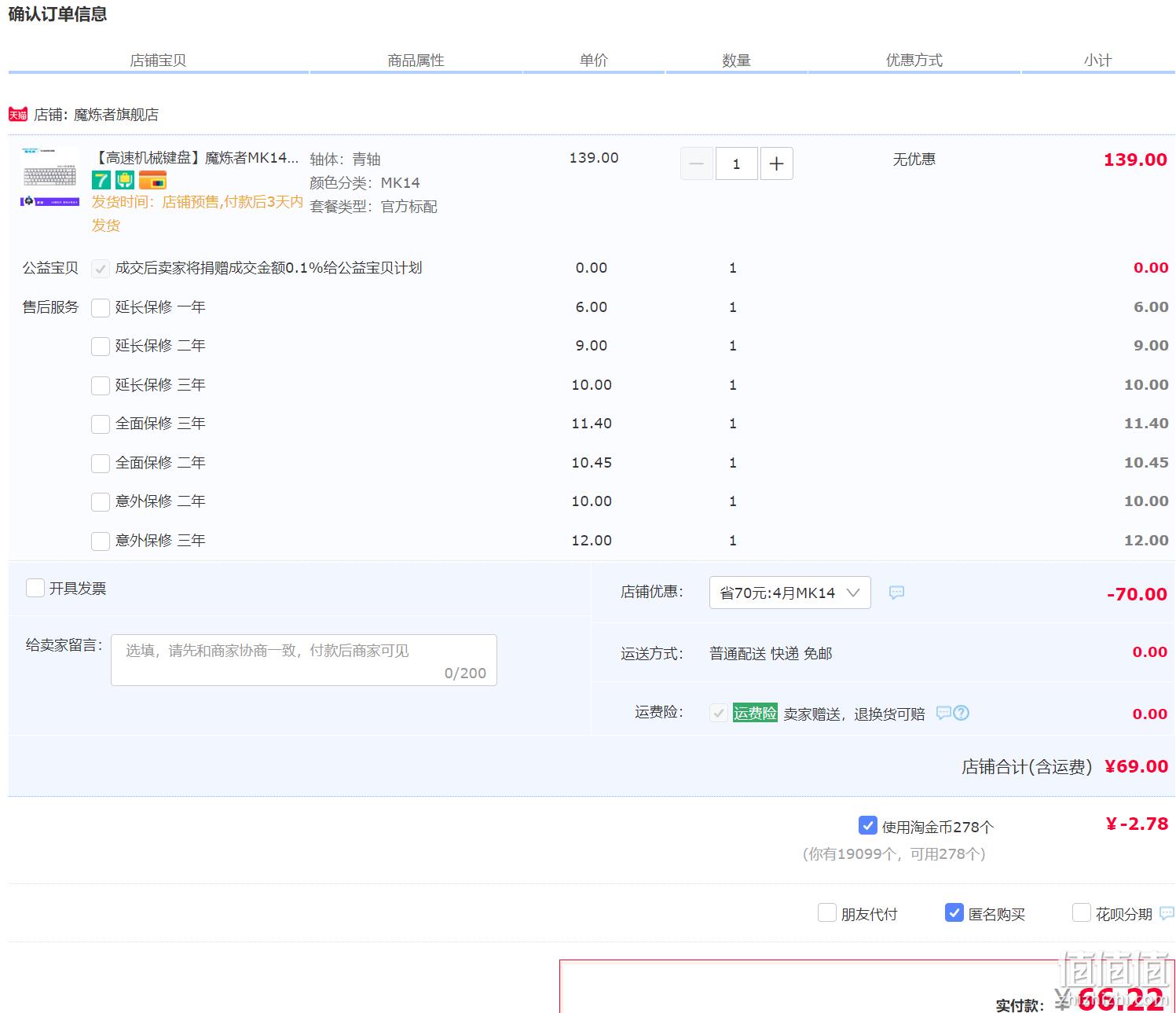This screenshot has width=1176, height=1013.
Task: Increase the quantity with the plus button
Action: [x=777, y=163]
